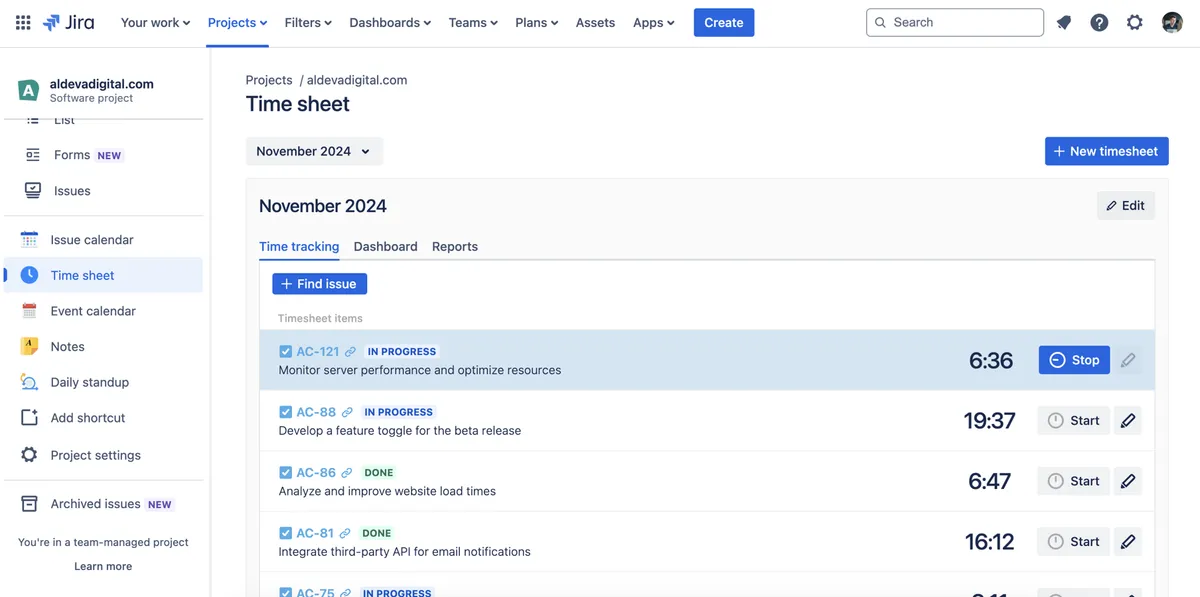Viewport: 1200px width, 597px height.
Task: Switch to the Reports tab
Action: pyautogui.click(x=455, y=247)
